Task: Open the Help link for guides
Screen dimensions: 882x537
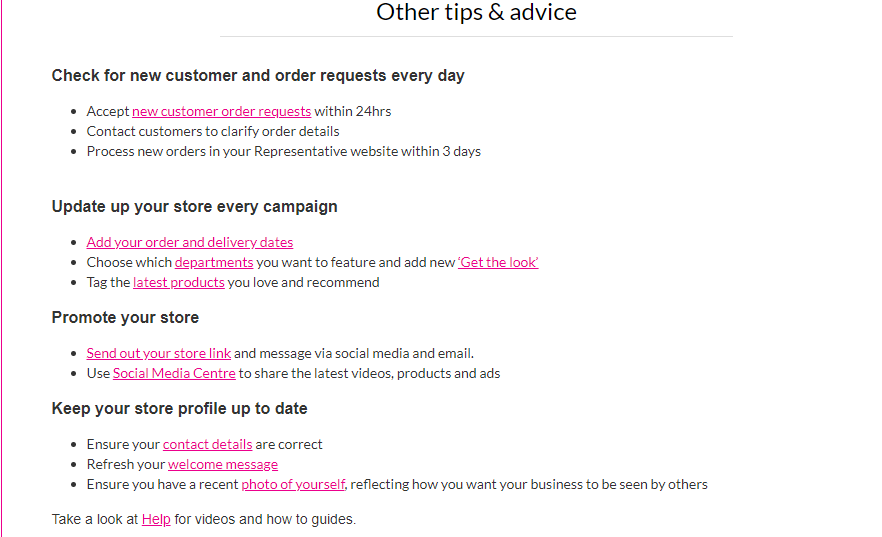Action: (156, 519)
